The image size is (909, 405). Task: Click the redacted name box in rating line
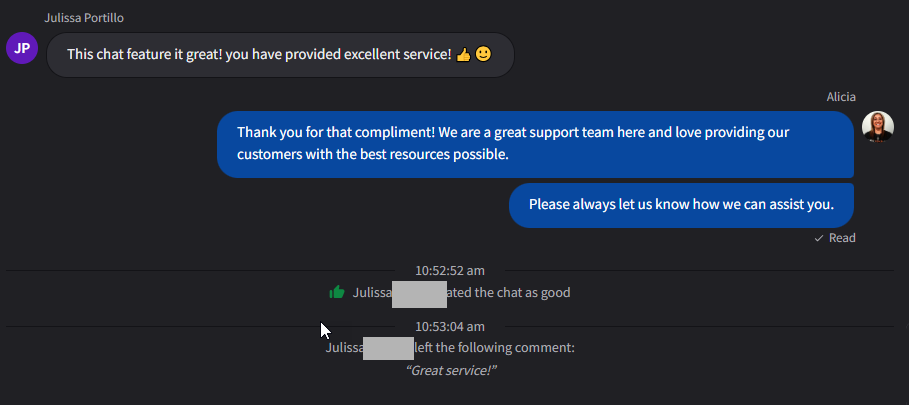pyautogui.click(x=419, y=294)
